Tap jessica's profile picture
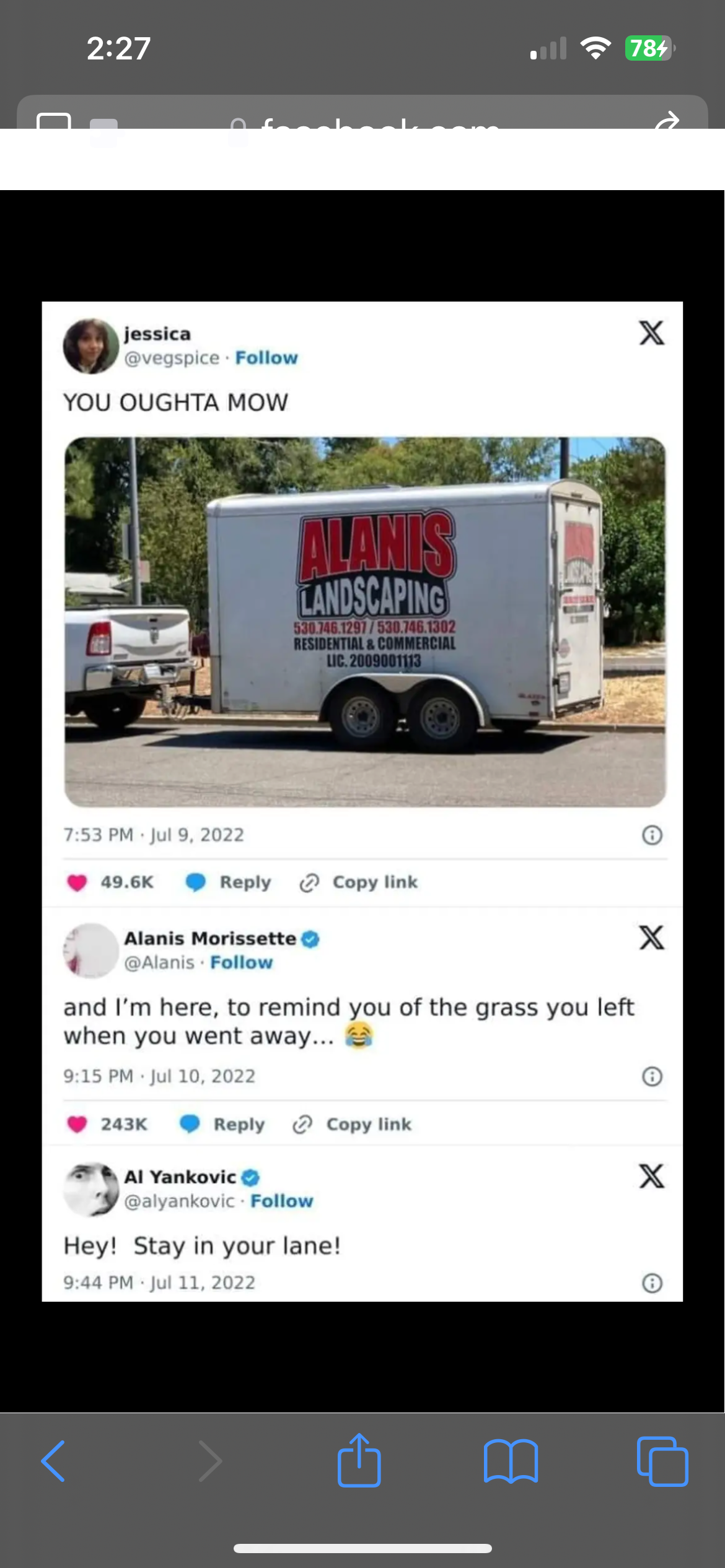725x1568 pixels. 91,346
